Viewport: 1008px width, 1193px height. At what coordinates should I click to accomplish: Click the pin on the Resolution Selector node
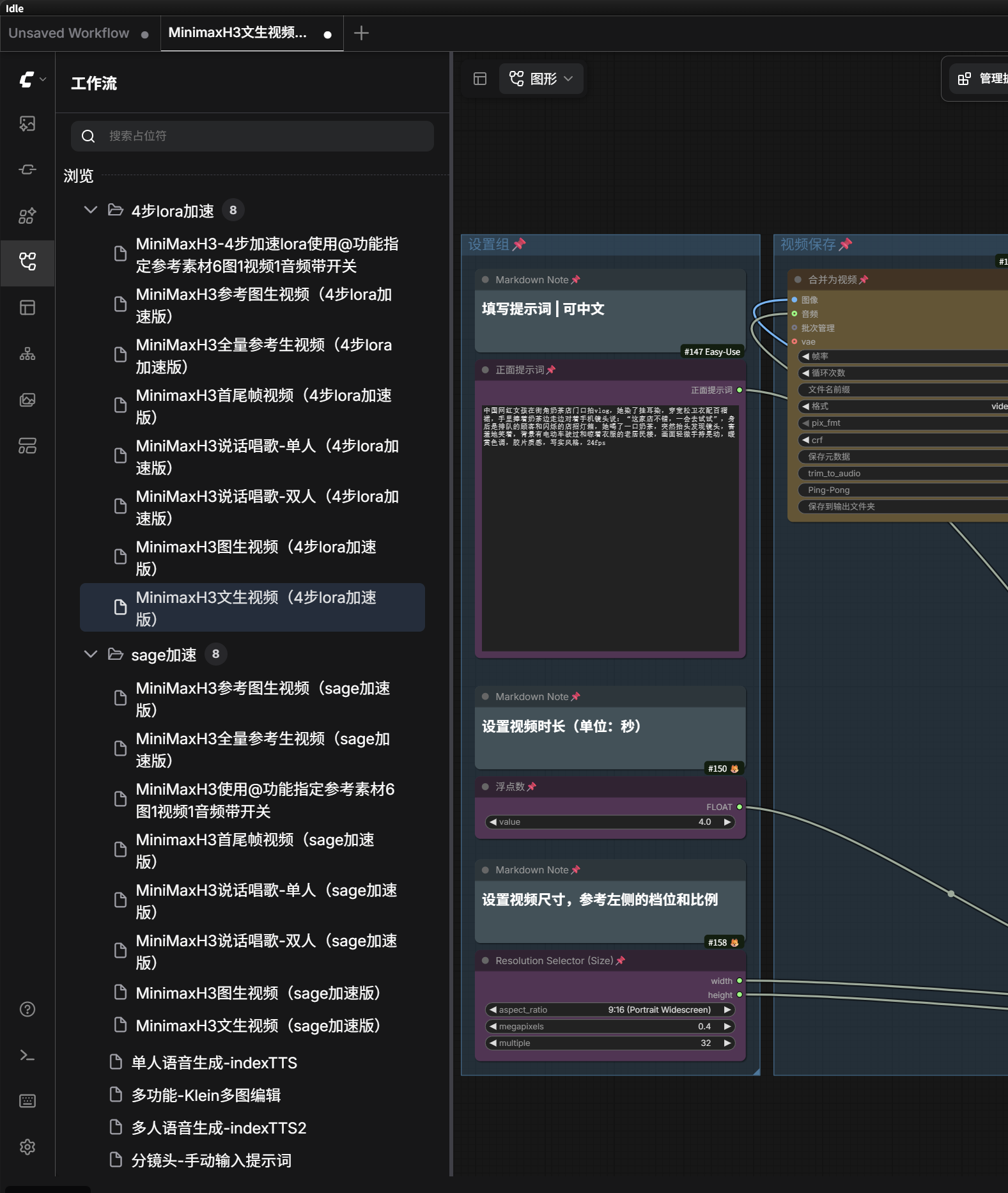coord(620,961)
